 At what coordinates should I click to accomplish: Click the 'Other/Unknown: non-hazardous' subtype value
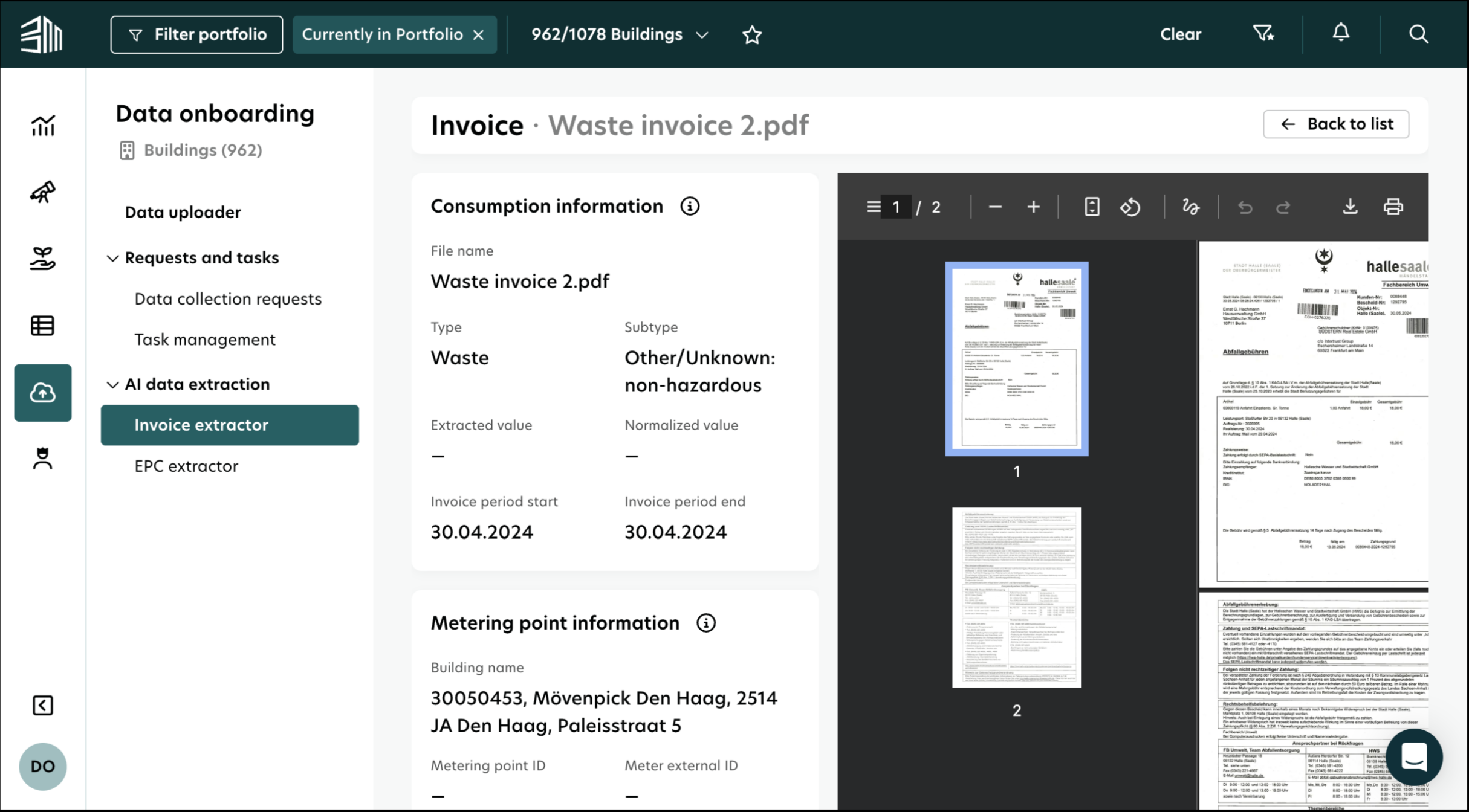[699, 372]
